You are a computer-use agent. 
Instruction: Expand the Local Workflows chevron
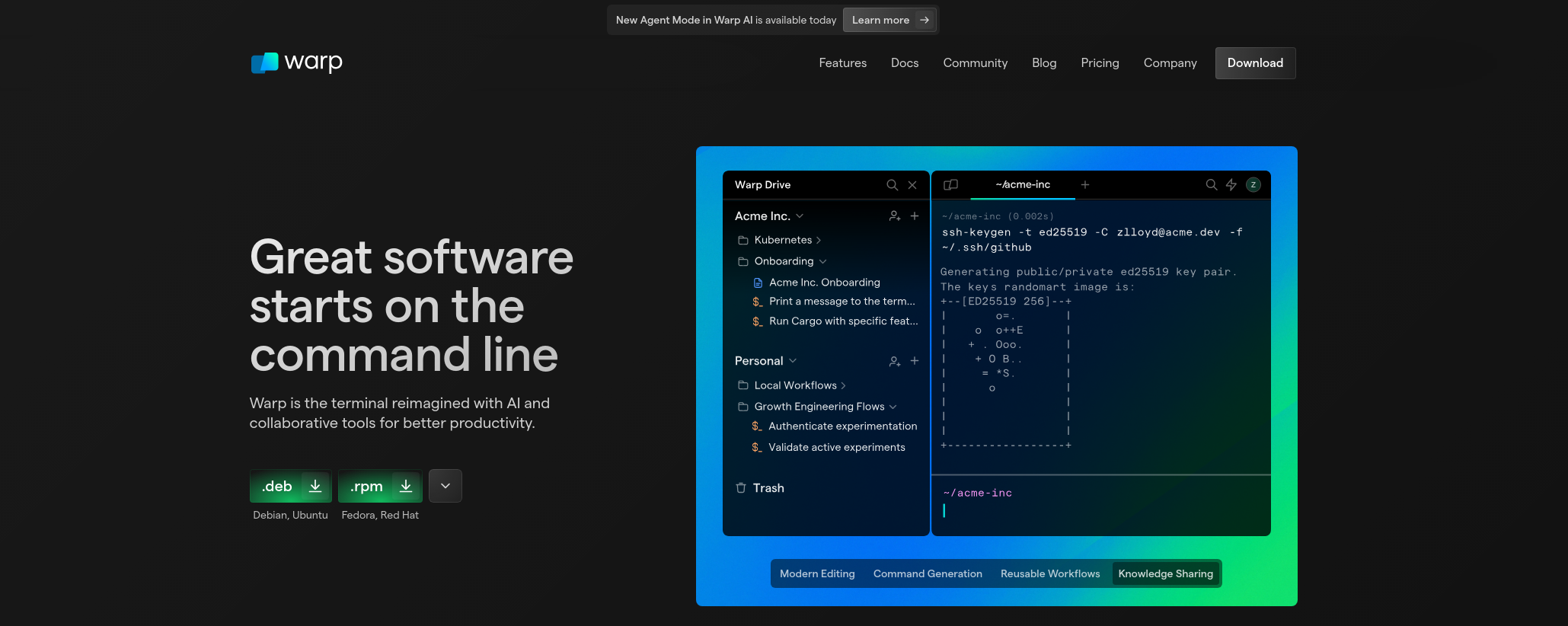click(x=843, y=385)
